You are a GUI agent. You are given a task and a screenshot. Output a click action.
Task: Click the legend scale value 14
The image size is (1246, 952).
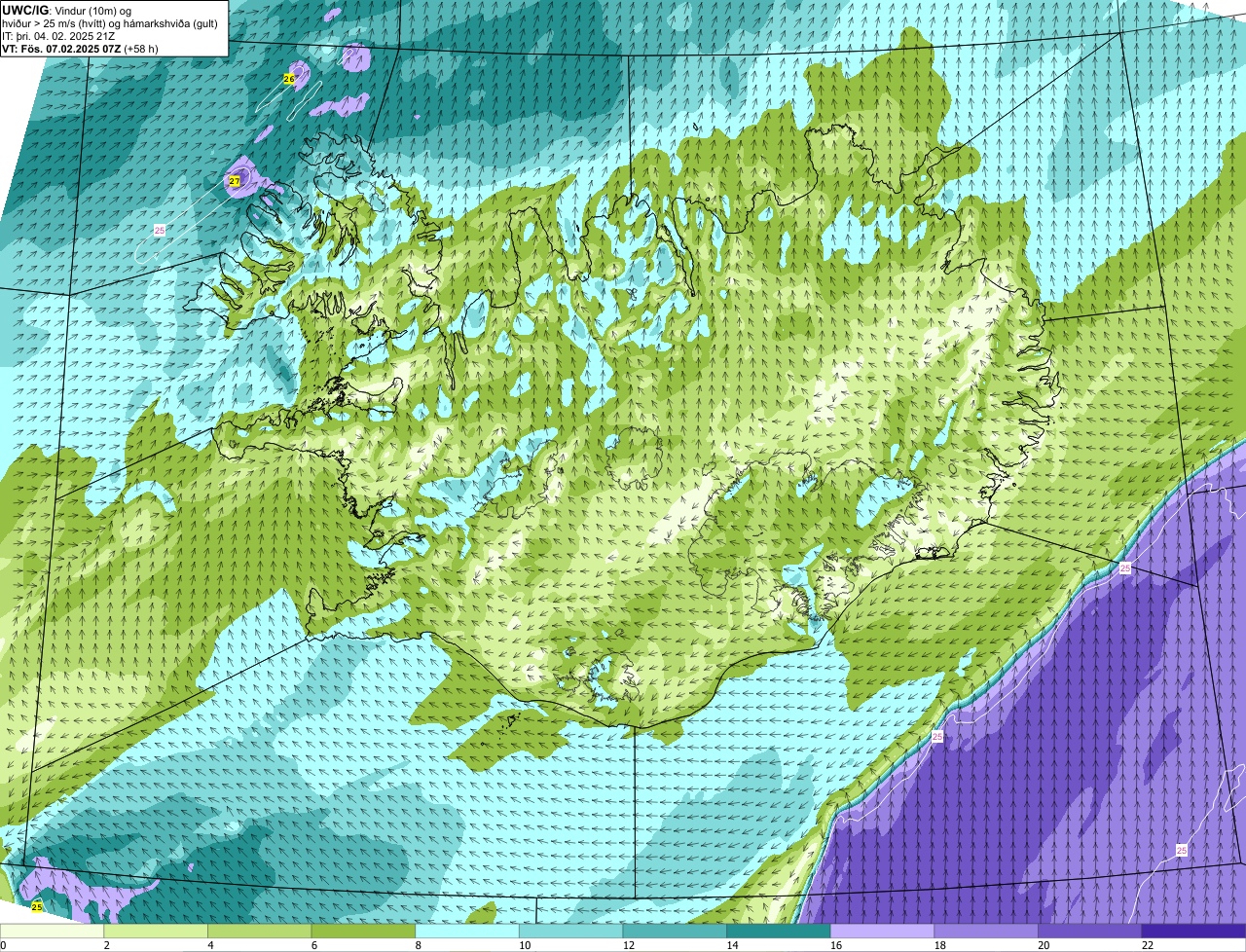(x=732, y=945)
